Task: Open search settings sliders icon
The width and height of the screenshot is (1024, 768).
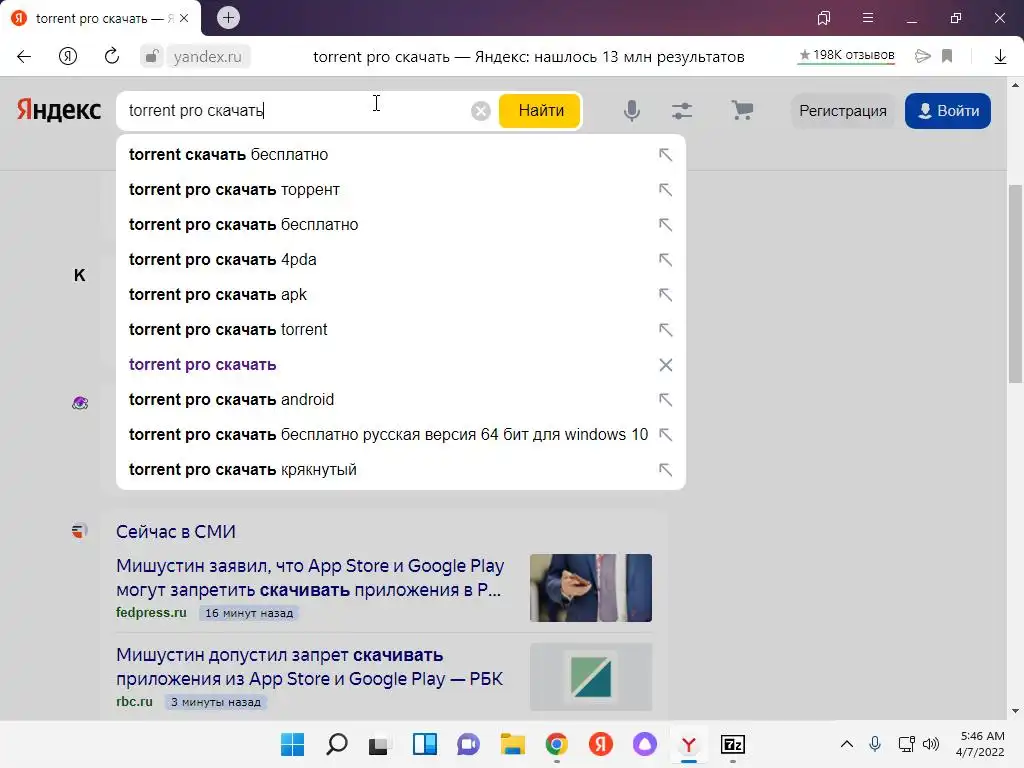Action: click(x=682, y=110)
